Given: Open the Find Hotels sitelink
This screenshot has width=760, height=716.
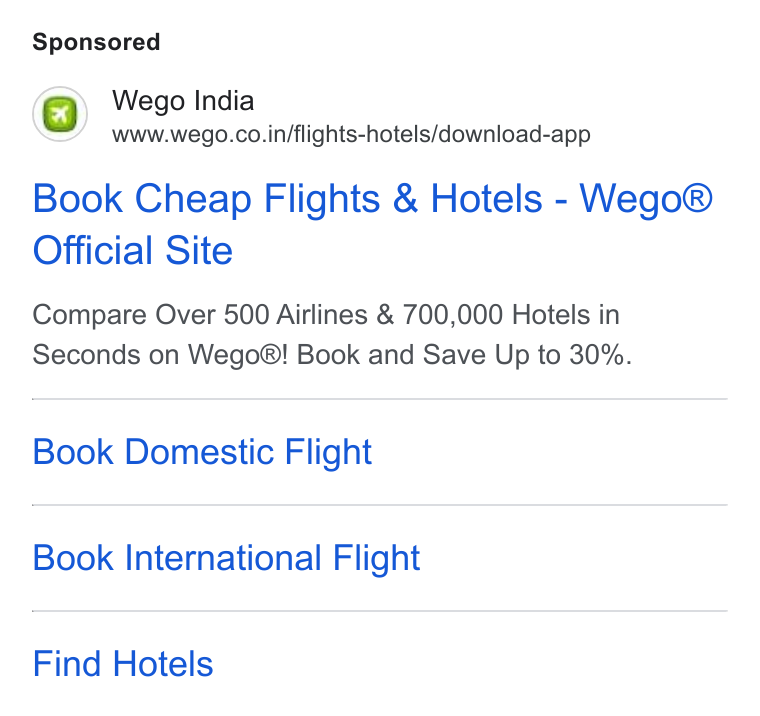Looking at the screenshot, I should pos(123,664).
